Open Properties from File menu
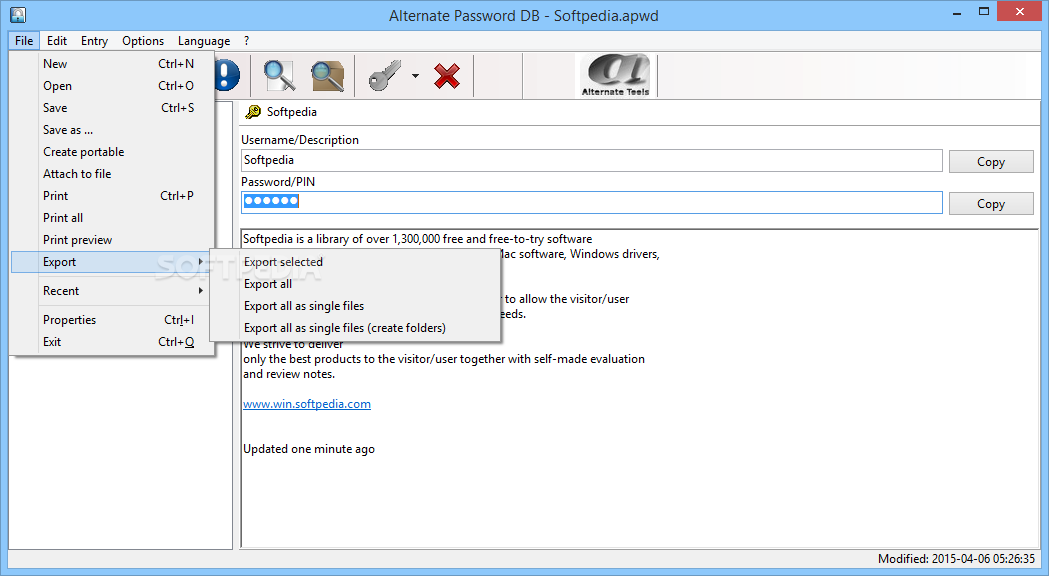The image size is (1049, 576). pos(112,320)
